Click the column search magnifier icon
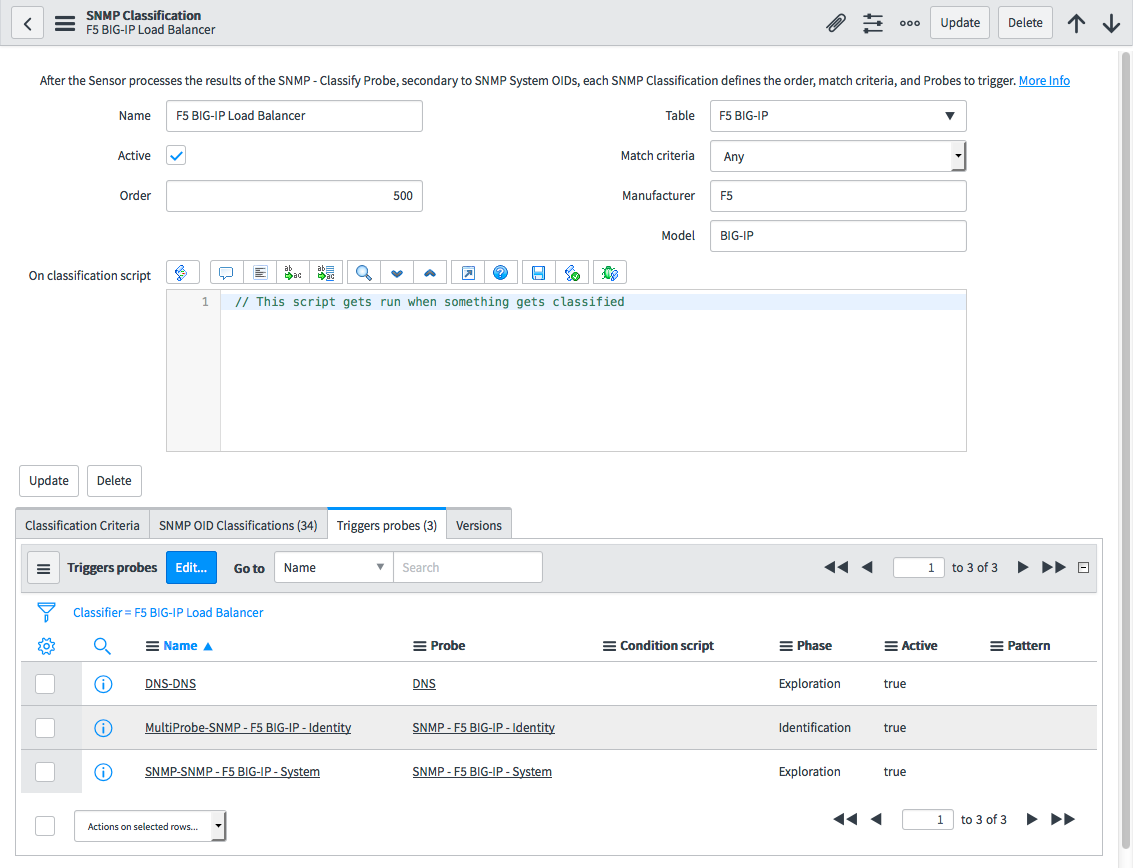The image size is (1133, 868). tap(103, 646)
